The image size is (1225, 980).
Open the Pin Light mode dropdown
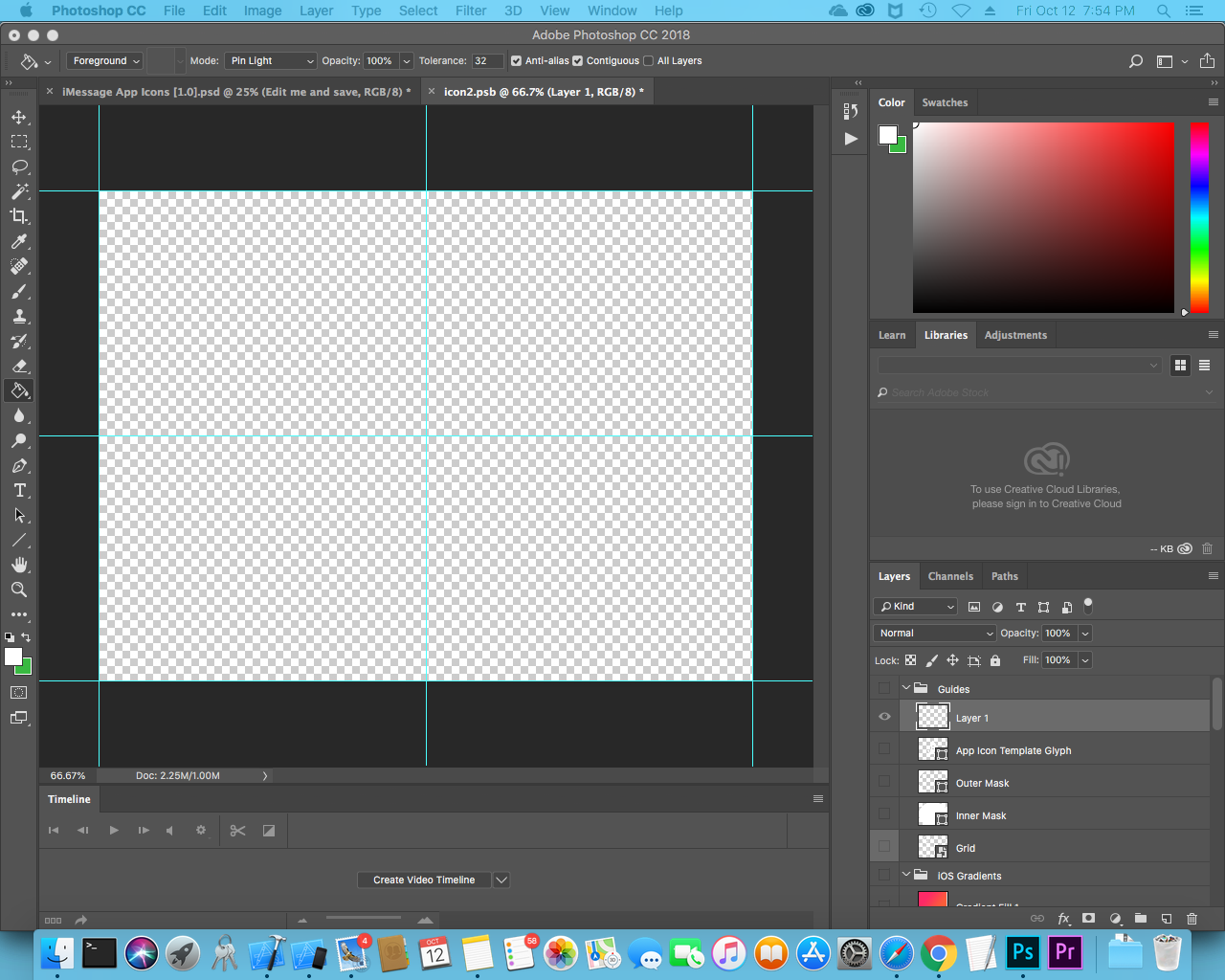271,60
